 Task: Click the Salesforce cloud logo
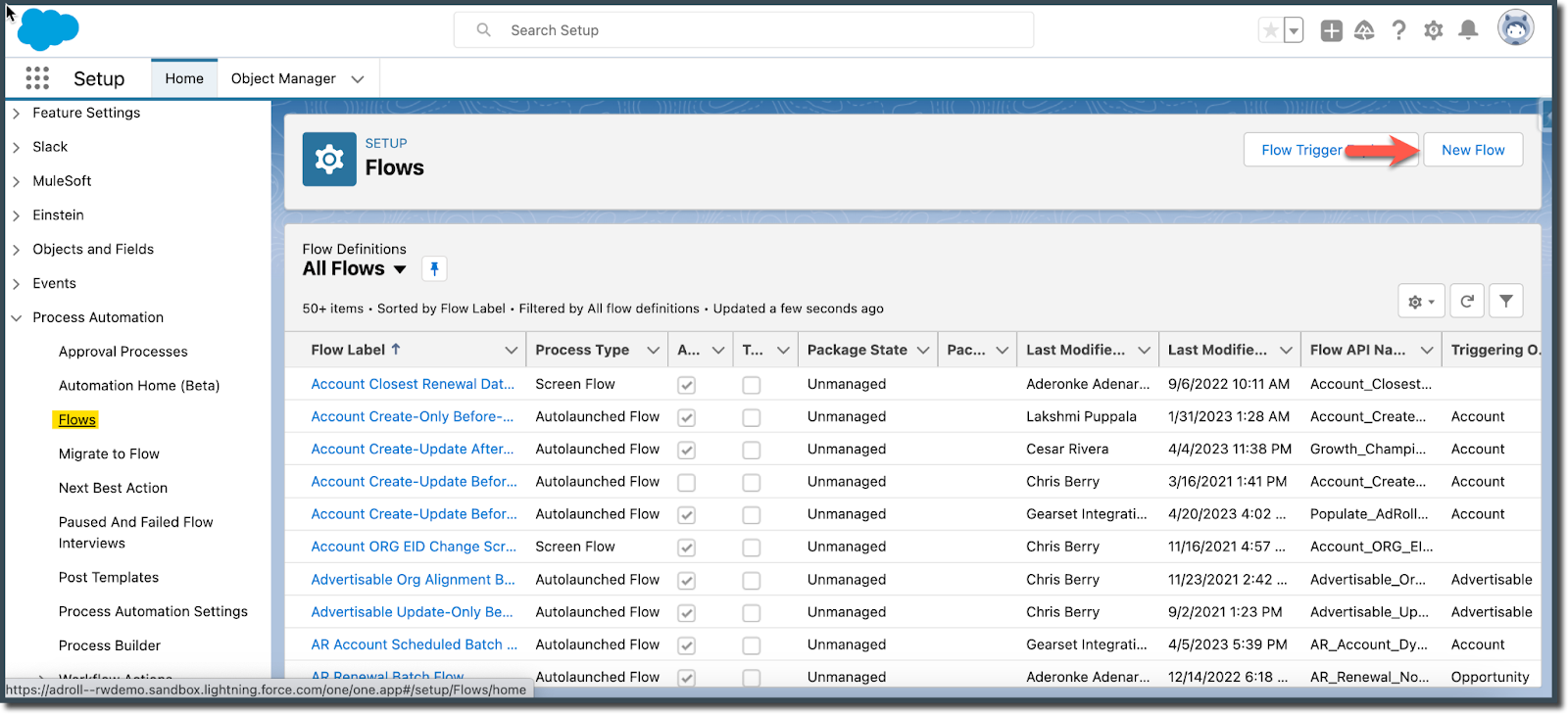(48, 29)
